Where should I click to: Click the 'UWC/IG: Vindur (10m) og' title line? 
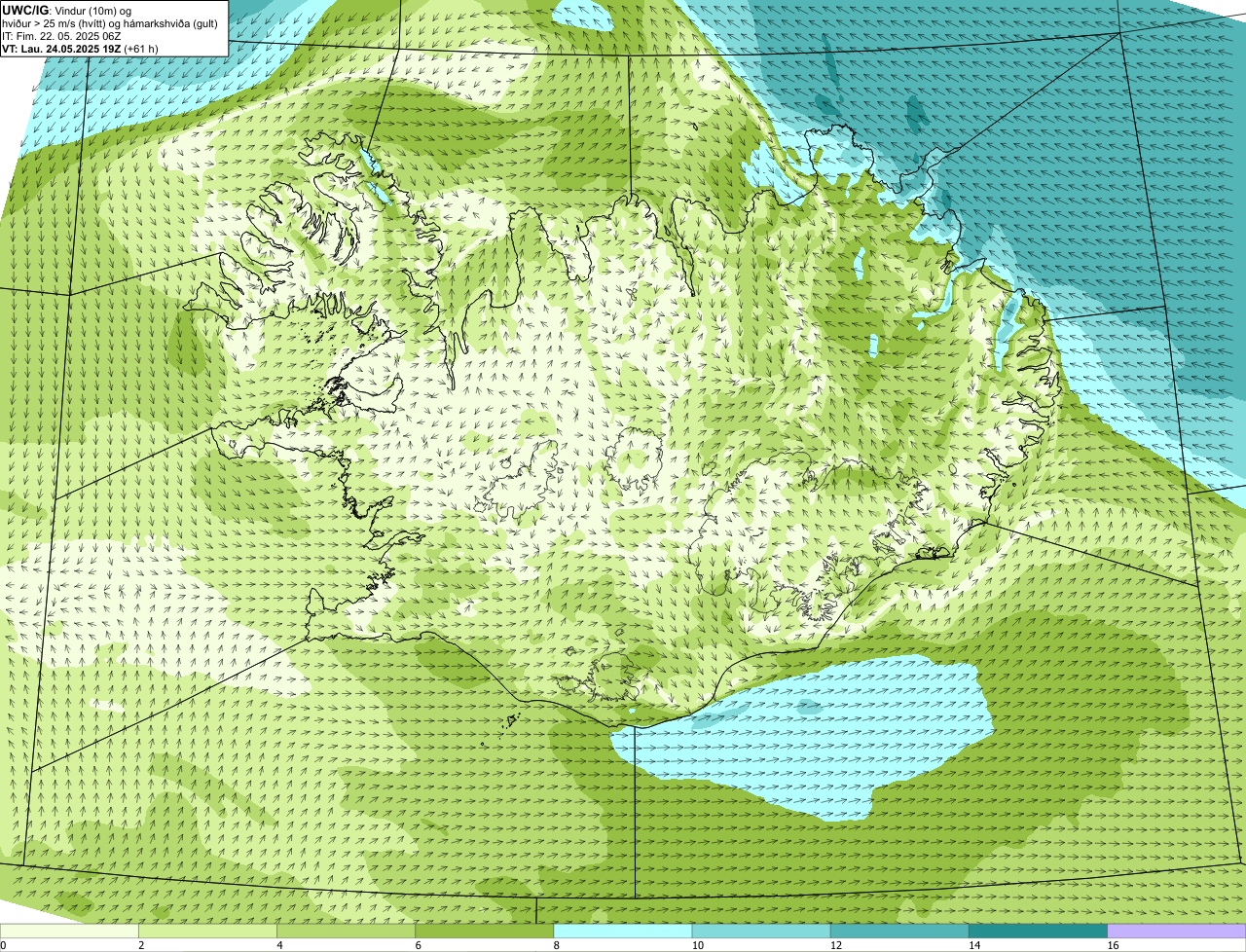[66, 10]
